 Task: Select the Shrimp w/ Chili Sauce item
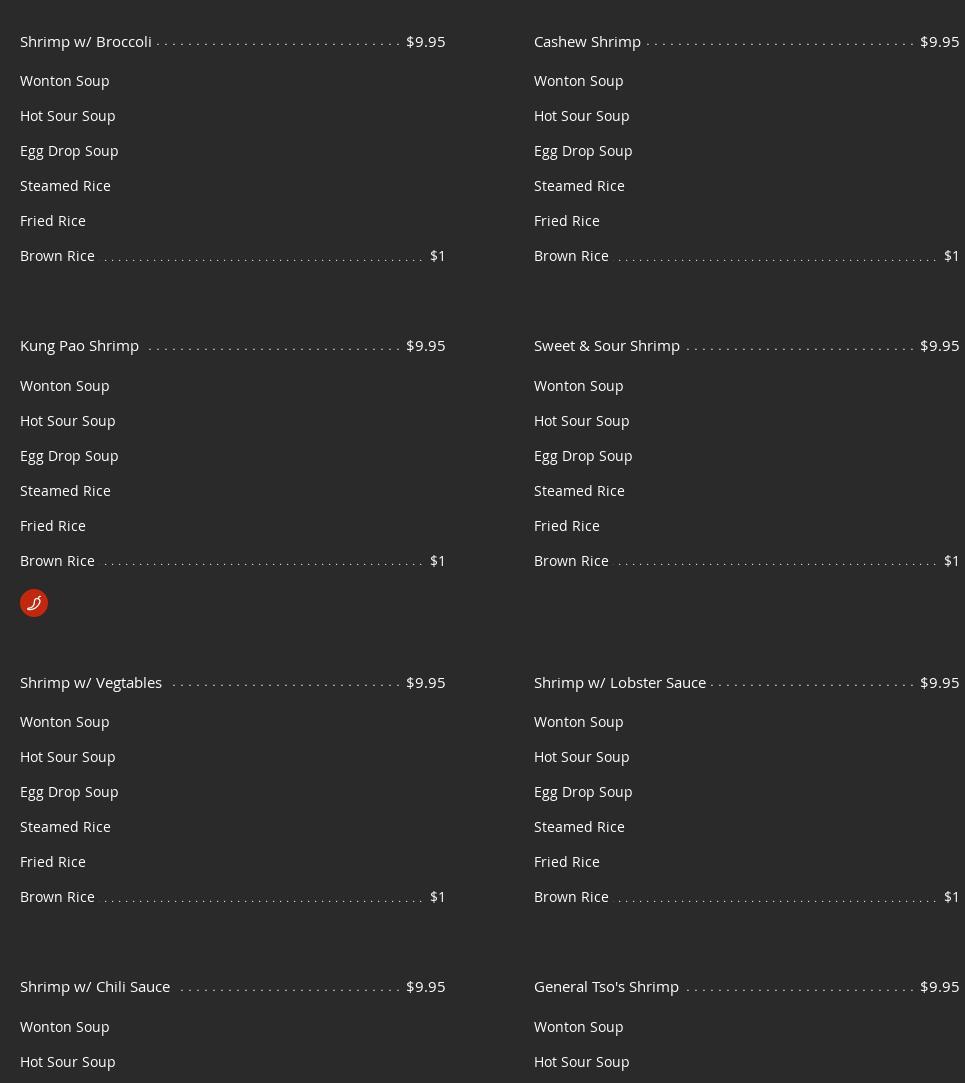coord(95,987)
